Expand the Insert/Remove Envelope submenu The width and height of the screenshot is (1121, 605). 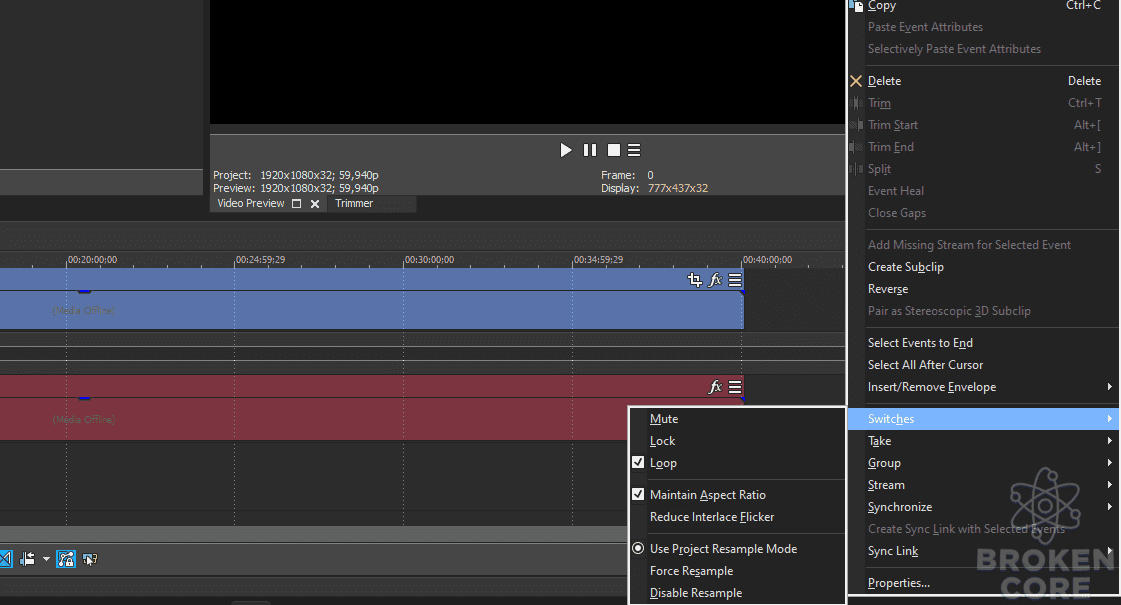tap(983, 387)
